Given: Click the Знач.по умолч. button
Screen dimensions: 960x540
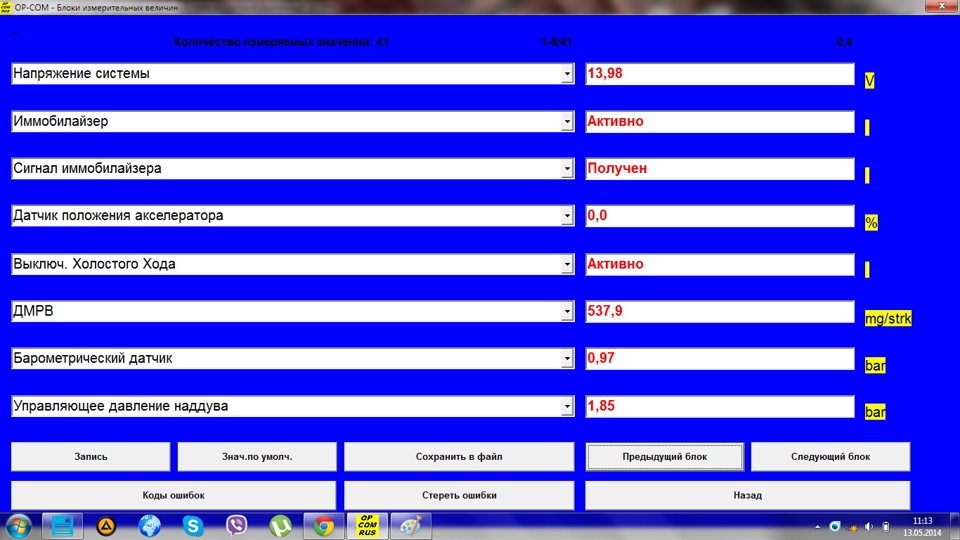Looking at the screenshot, I should point(257,457).
